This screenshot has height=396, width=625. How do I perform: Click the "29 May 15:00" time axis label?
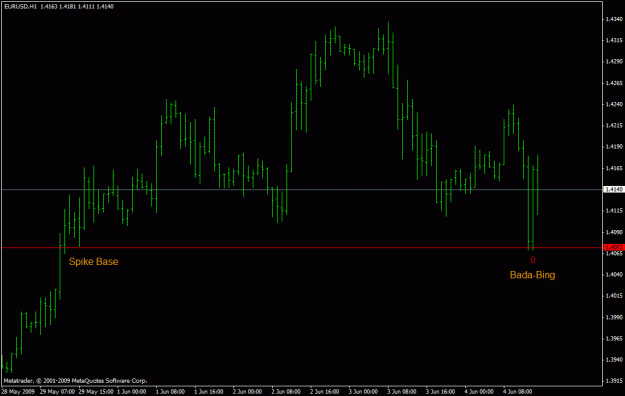tap(96, 392)
